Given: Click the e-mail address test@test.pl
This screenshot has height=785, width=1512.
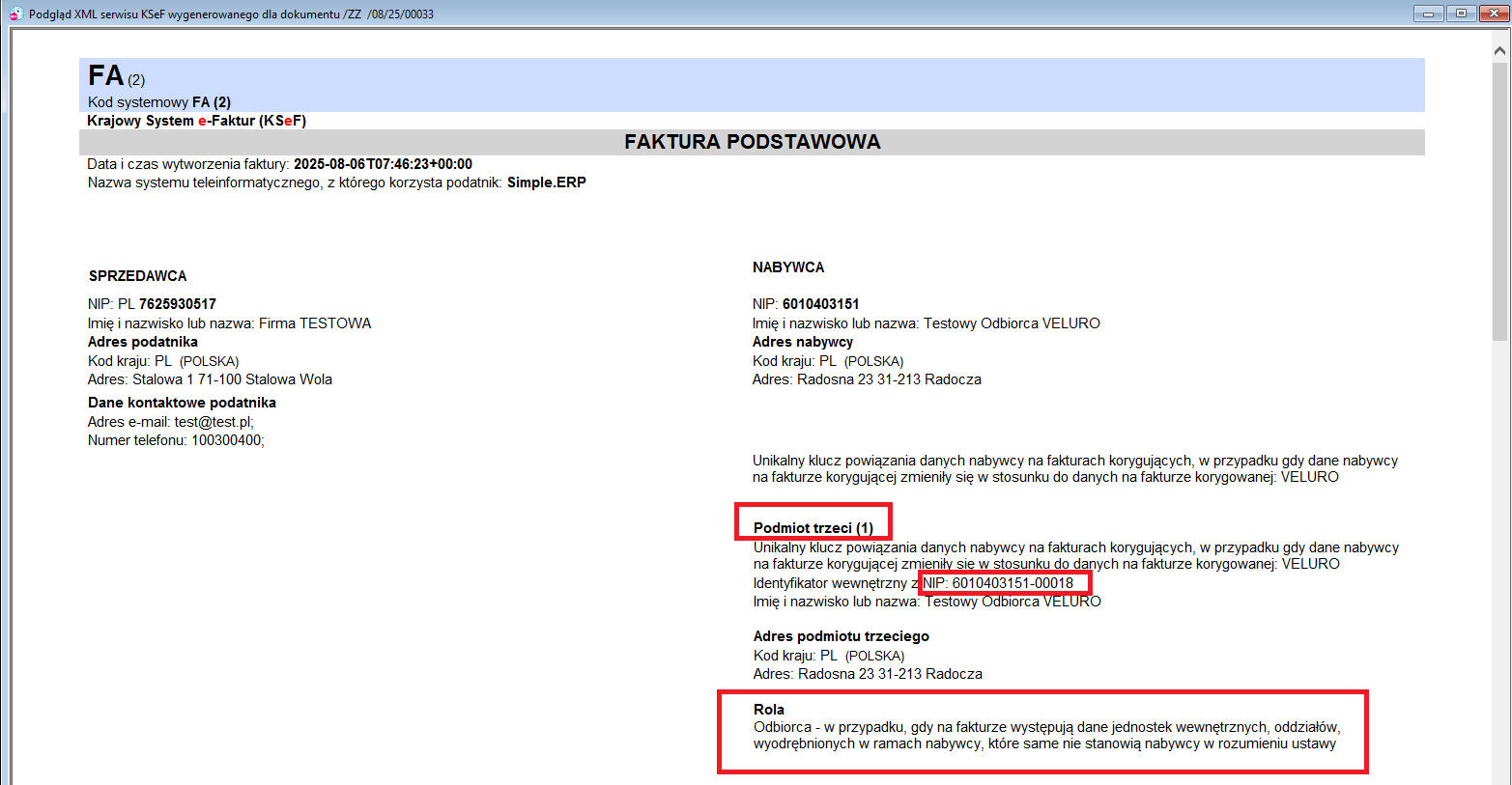Looking at the screenshot, I should [x=214, y=422].
